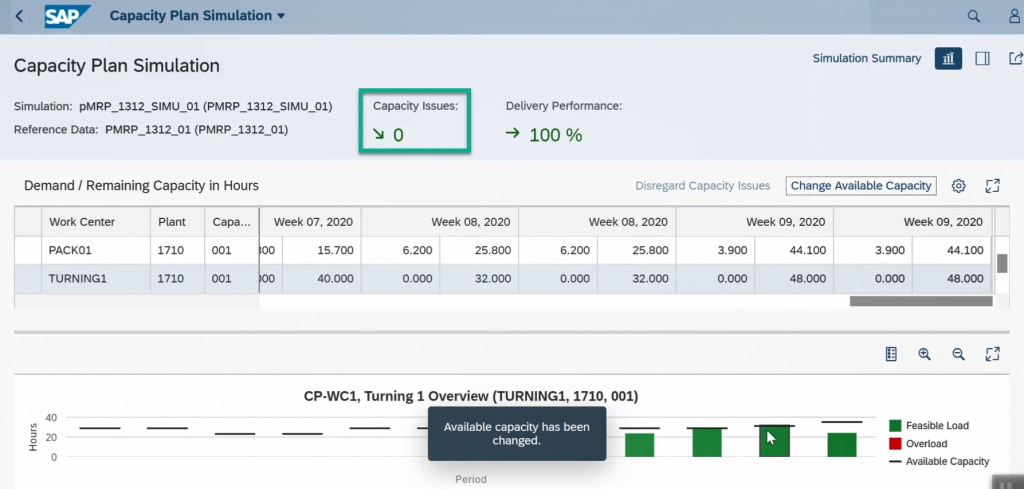Click Disregard Capacity Issues
Screen dimensions: 1024x489
click(x=703, y=186)
